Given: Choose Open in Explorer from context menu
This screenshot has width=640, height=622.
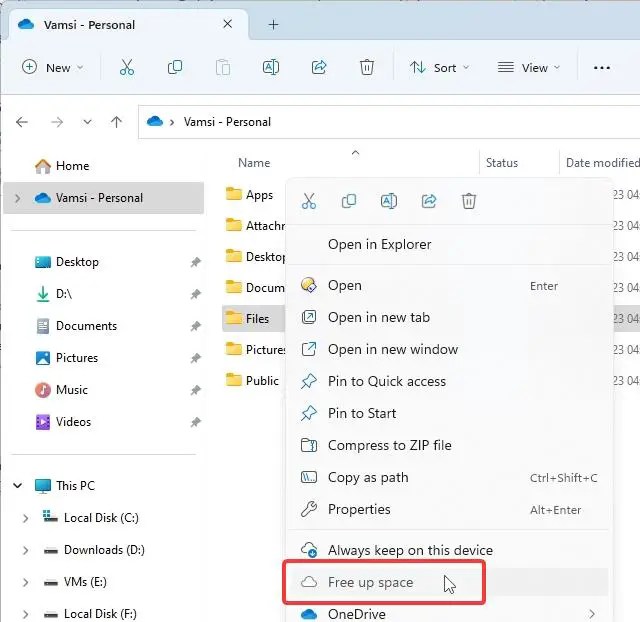Looking at the screenshot, I should [x=449, y=244].
